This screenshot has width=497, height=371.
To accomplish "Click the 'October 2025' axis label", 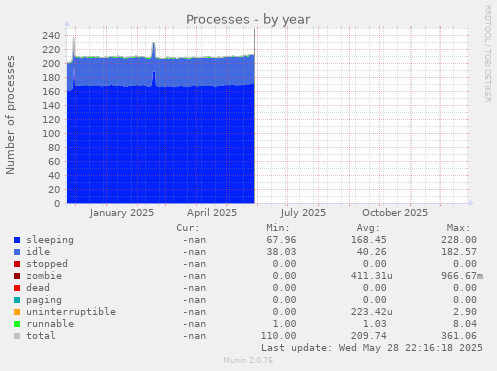I will point(395,213).
